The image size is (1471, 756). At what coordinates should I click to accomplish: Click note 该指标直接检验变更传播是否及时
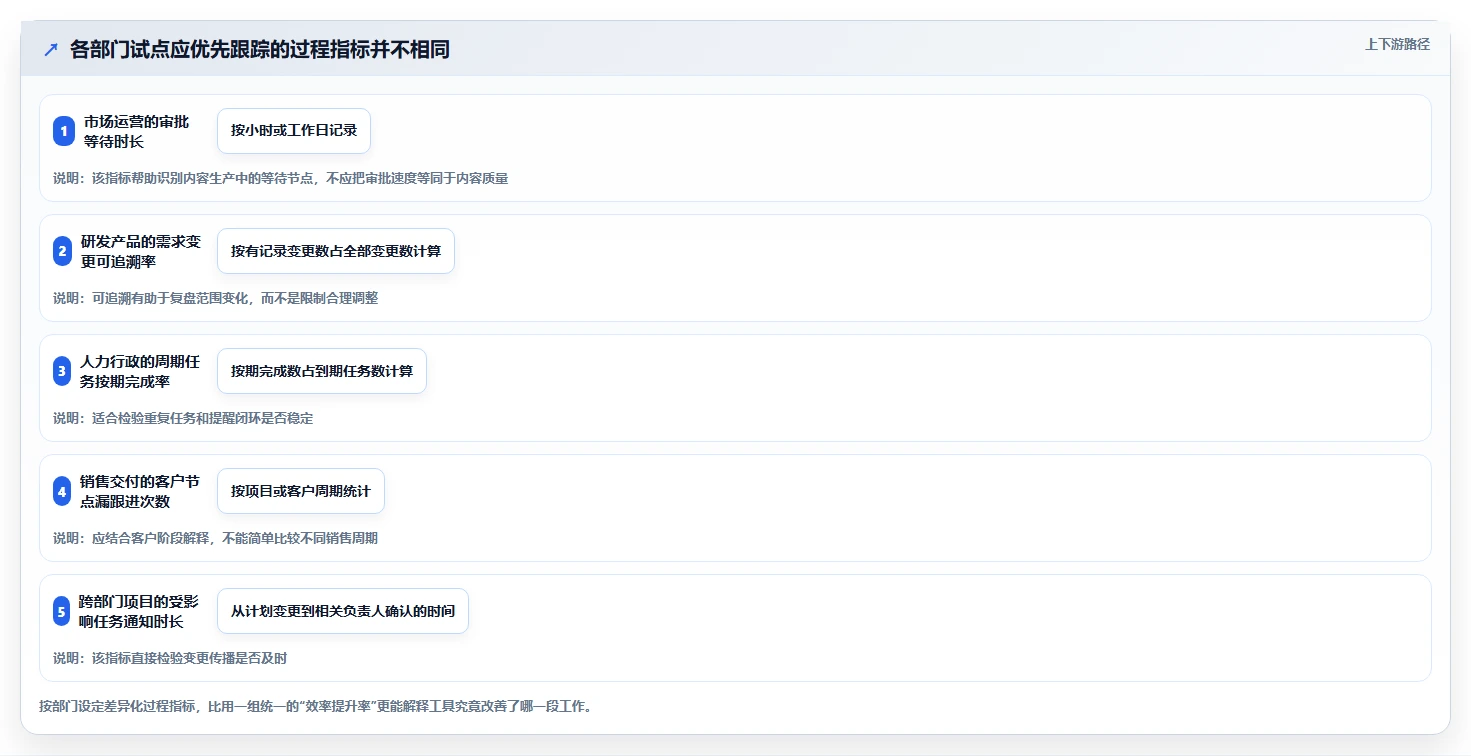(170, 658)
